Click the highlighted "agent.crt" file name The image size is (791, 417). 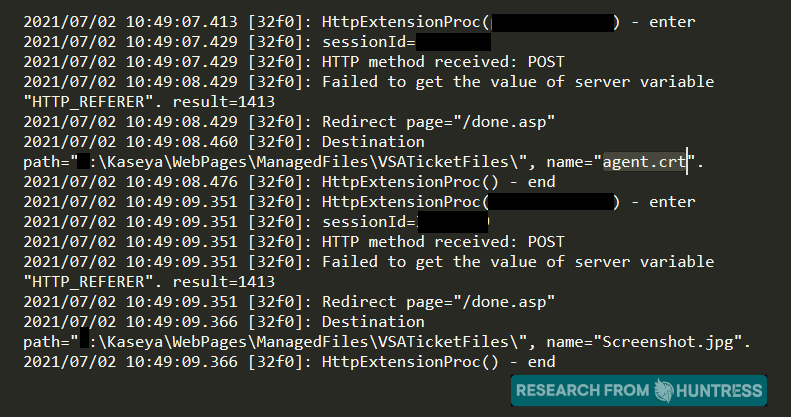coord(644,162)
